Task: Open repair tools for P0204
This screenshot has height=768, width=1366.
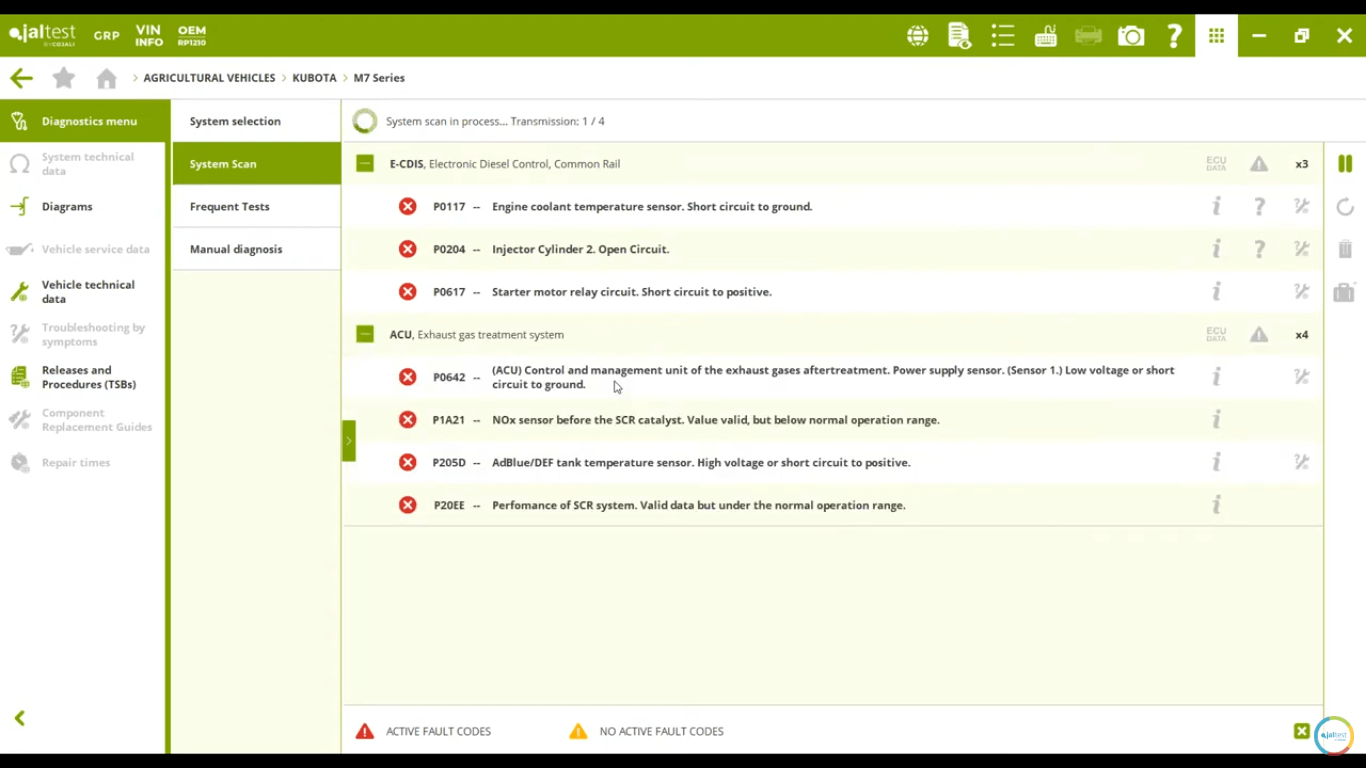Action: (x=1301, y=249)
